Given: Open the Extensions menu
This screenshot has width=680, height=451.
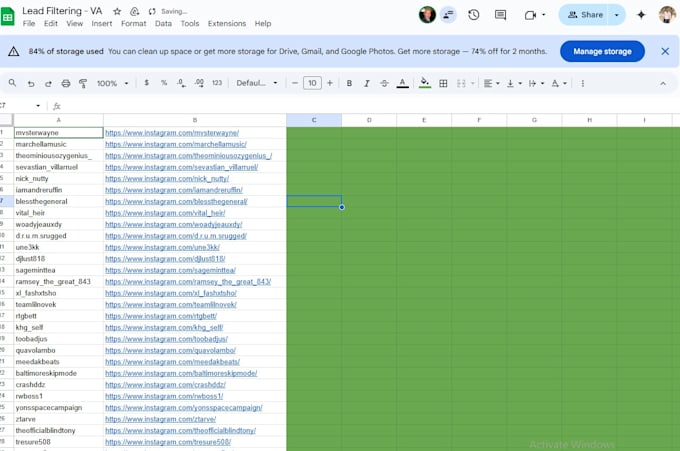Looking at the screenshot, I should (x=227, y=23).
